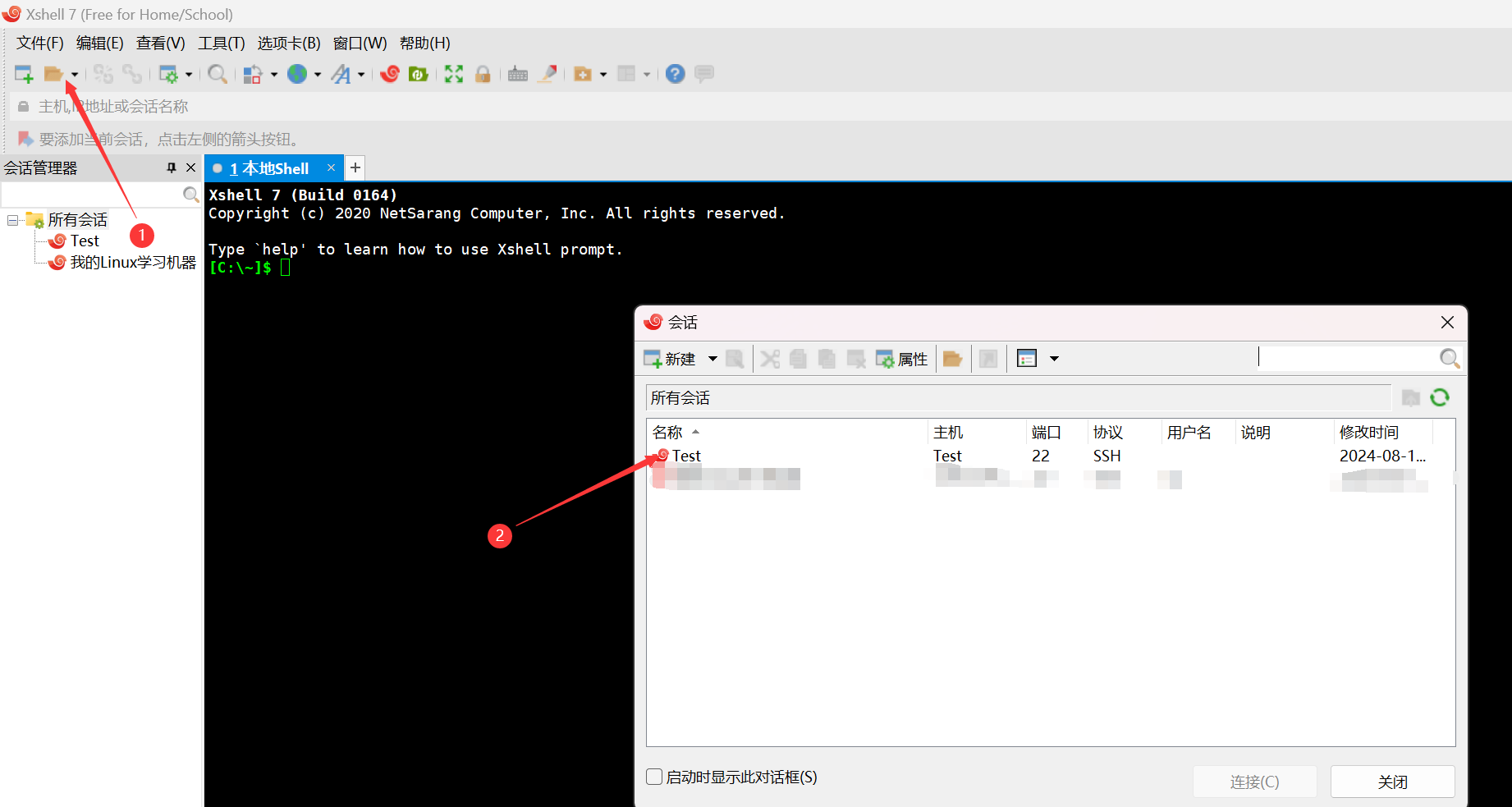Open the sessions folder icon in main toolbar
Viewport: 1512px width, 807px height.
point(53,74)
